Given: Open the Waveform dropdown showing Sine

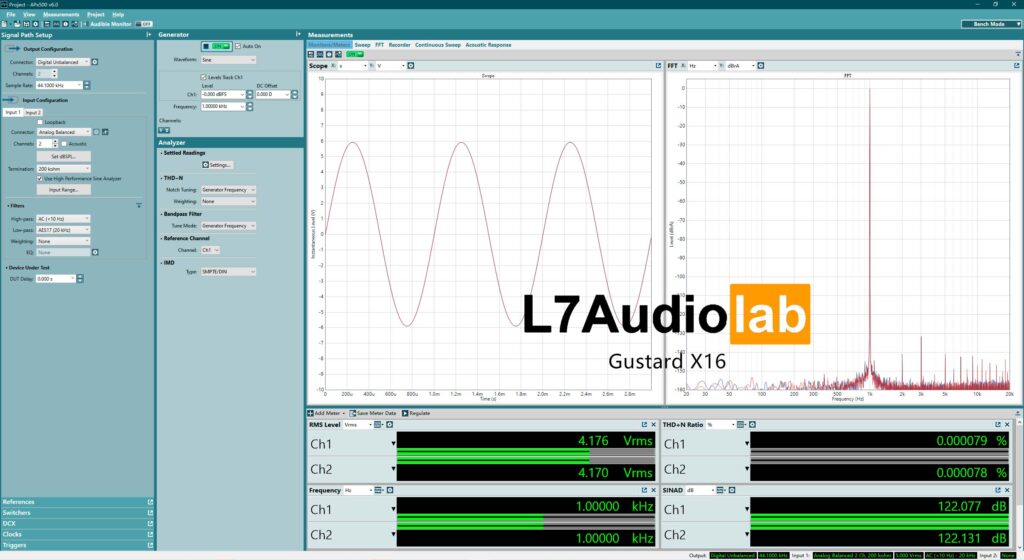Looking at the screenshot, I should pyautogui.click(x=228, y=60).
